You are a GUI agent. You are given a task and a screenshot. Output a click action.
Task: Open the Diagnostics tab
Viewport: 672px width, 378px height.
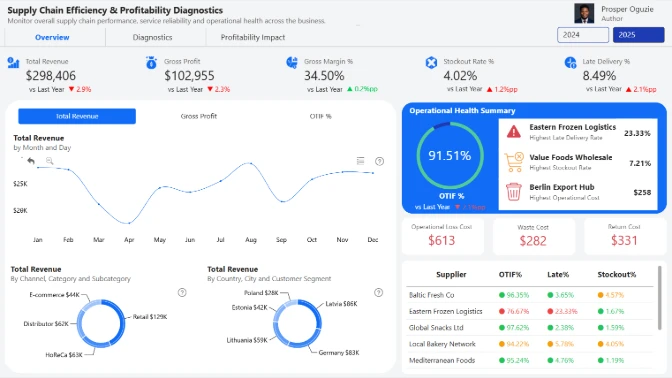tap(152, 37)
